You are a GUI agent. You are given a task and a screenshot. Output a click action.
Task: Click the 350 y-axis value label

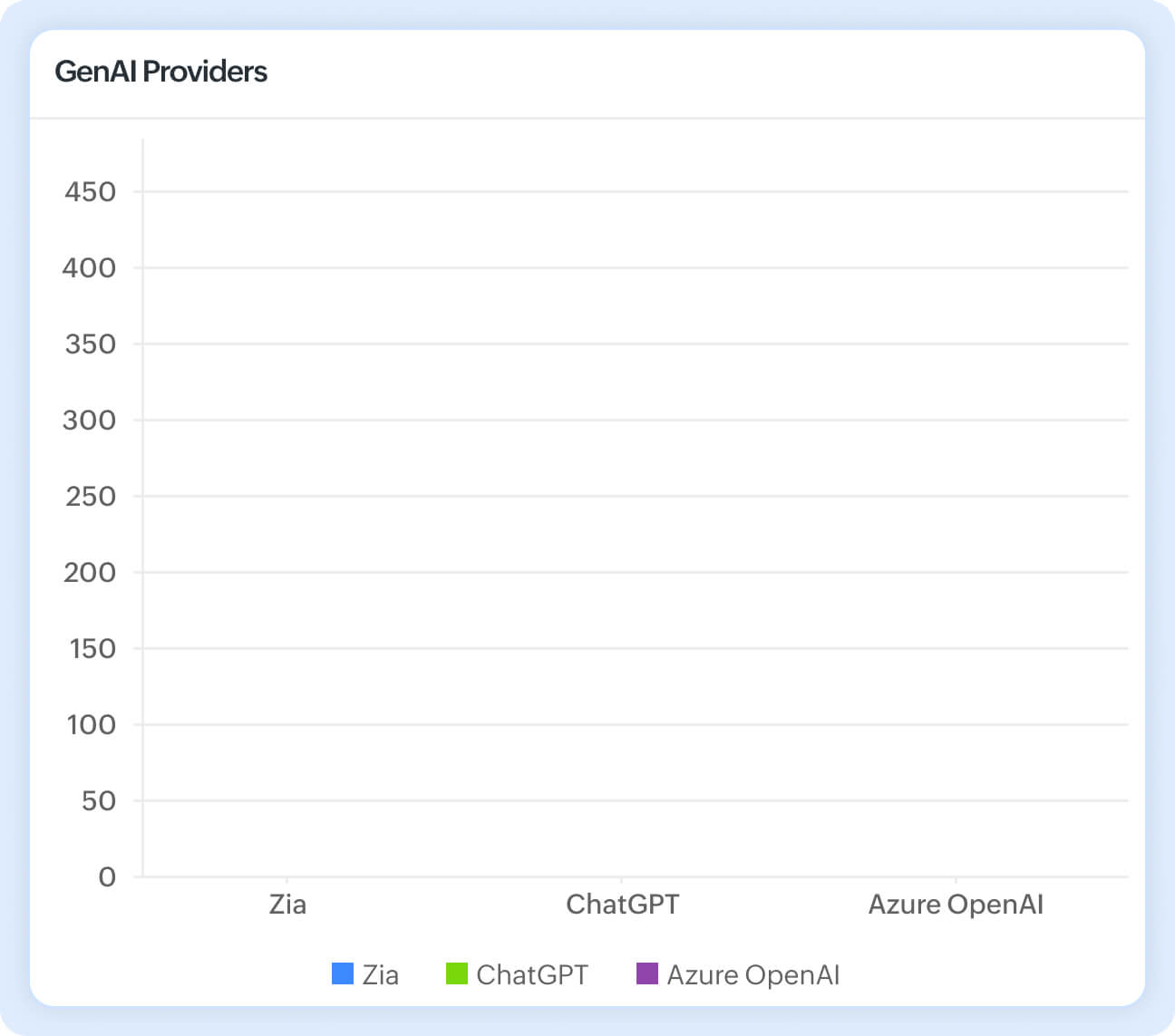pos(91,344)
